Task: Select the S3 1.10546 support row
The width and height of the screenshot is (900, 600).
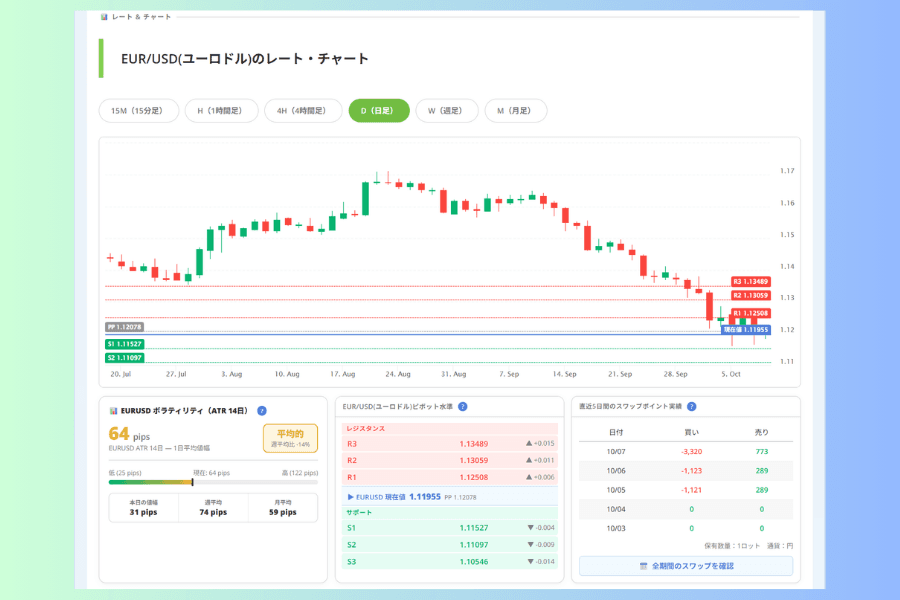Action: point(449,562)
